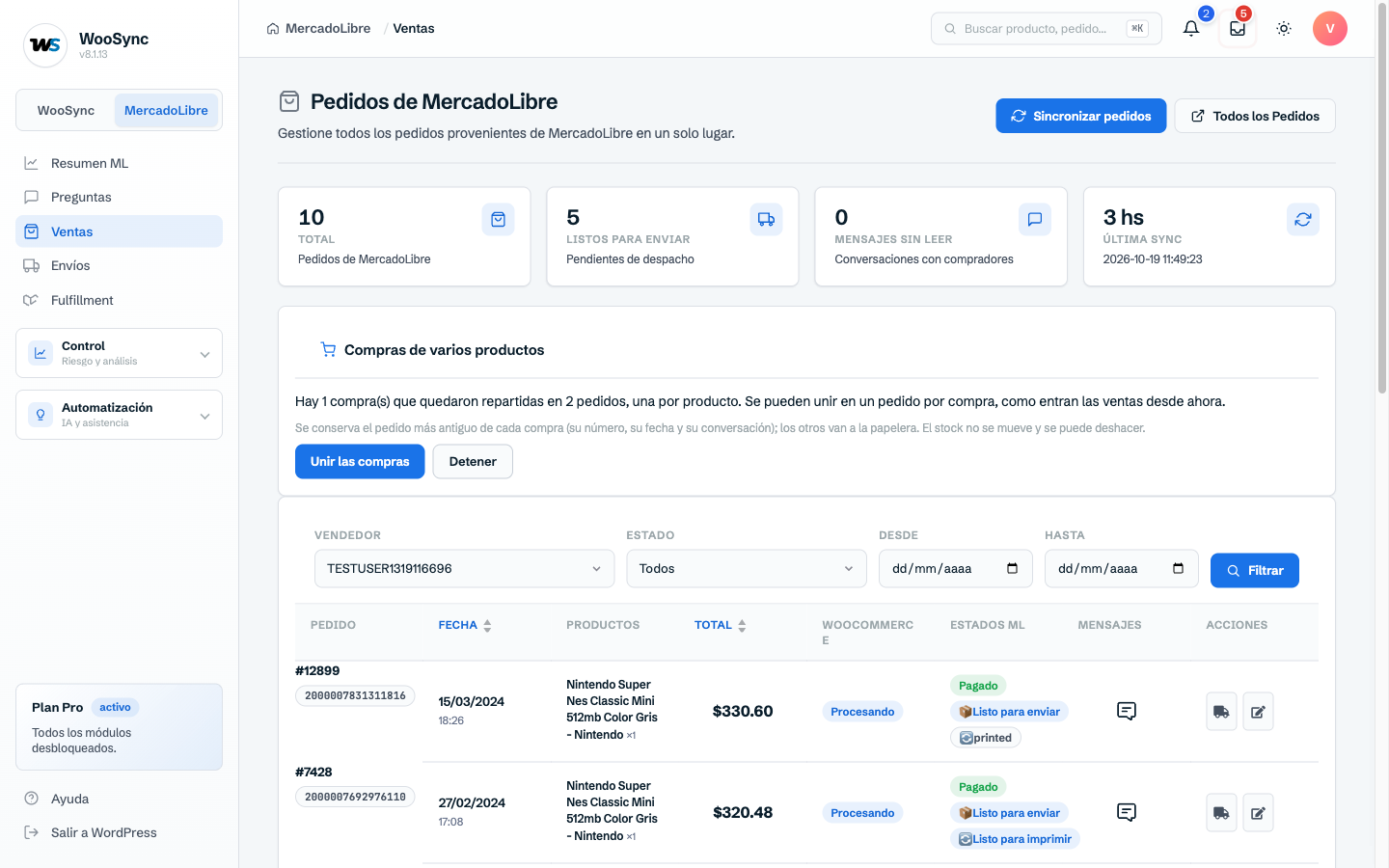Open Fulfillment in sidebar

pos(119,300)
